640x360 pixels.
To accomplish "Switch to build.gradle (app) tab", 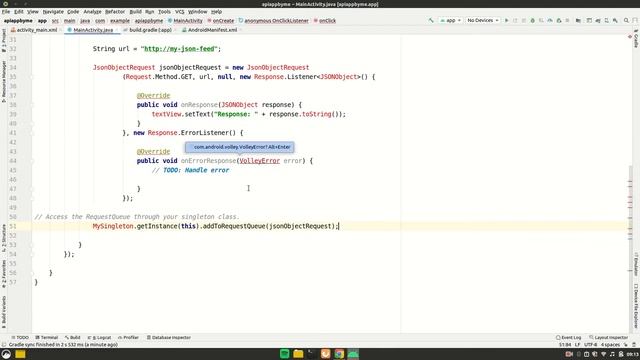I will click(x=149, y=30).
